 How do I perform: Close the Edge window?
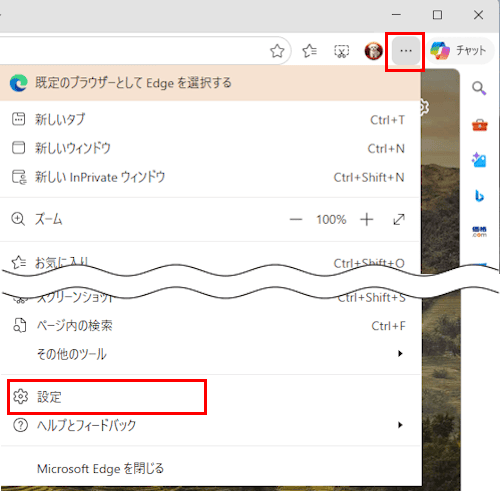[478, 15]
